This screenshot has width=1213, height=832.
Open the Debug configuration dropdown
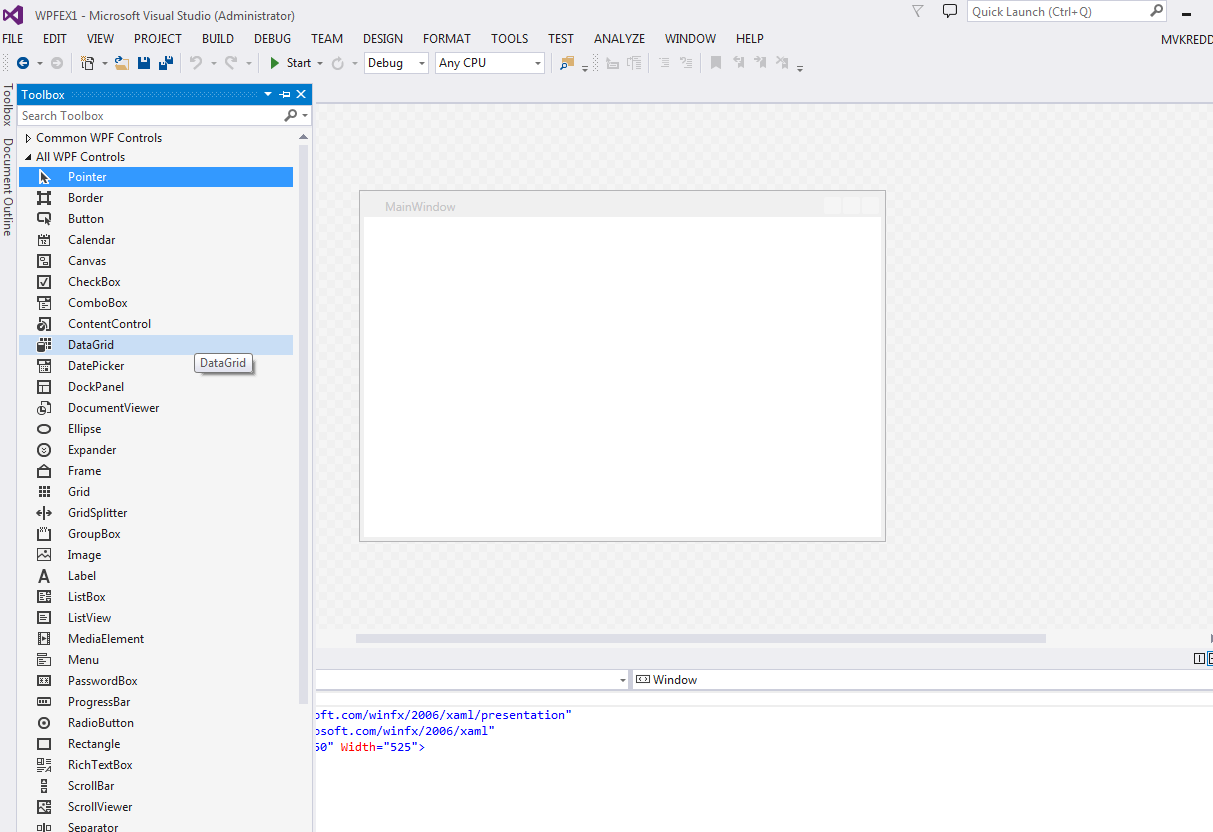coord(420,62)
